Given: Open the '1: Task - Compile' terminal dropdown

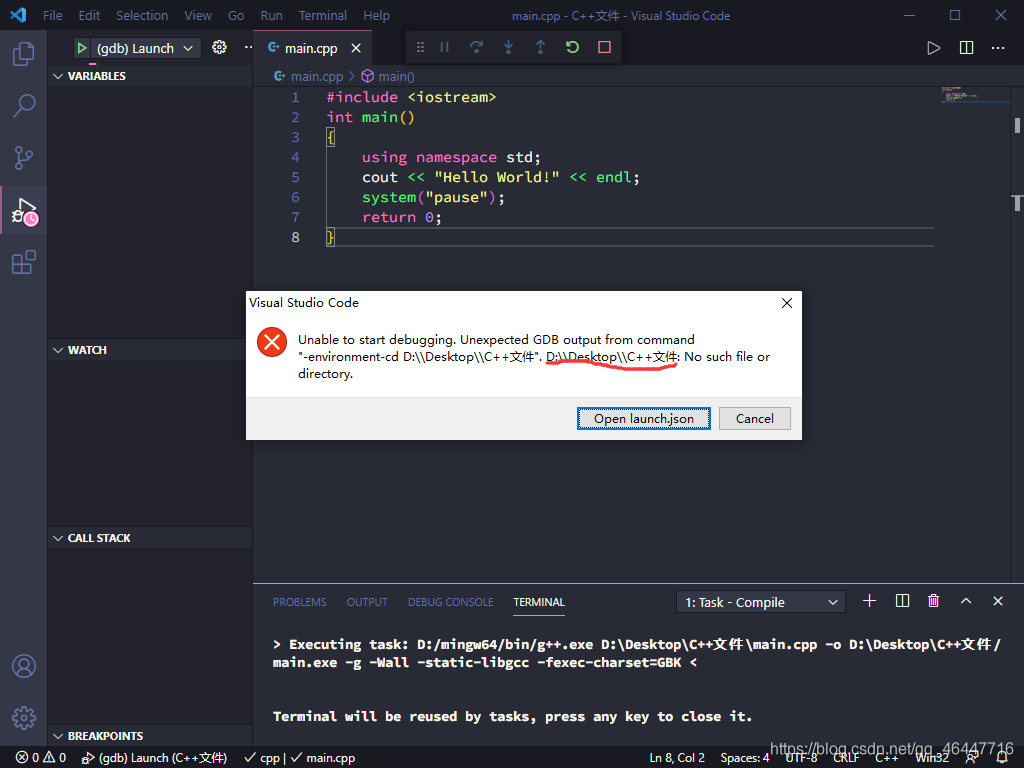Looking at the screenshot, I should point(759,601).
